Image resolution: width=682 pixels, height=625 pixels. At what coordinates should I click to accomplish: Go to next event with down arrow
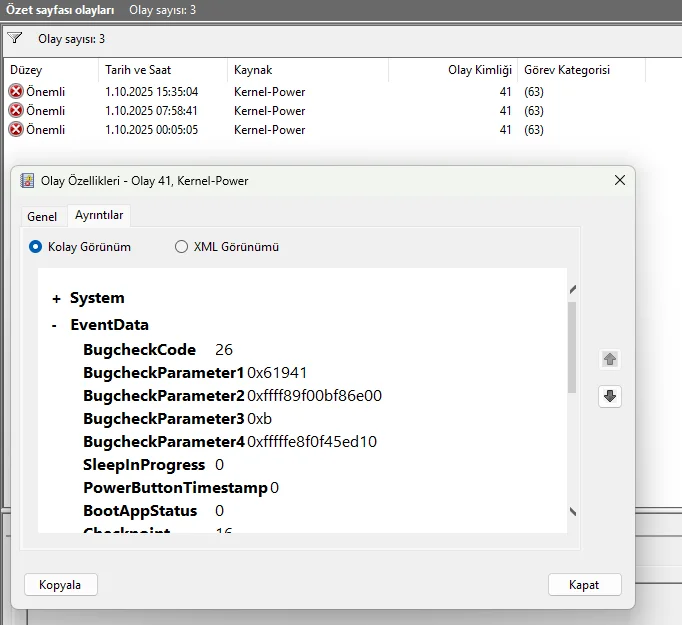[610, 396]
